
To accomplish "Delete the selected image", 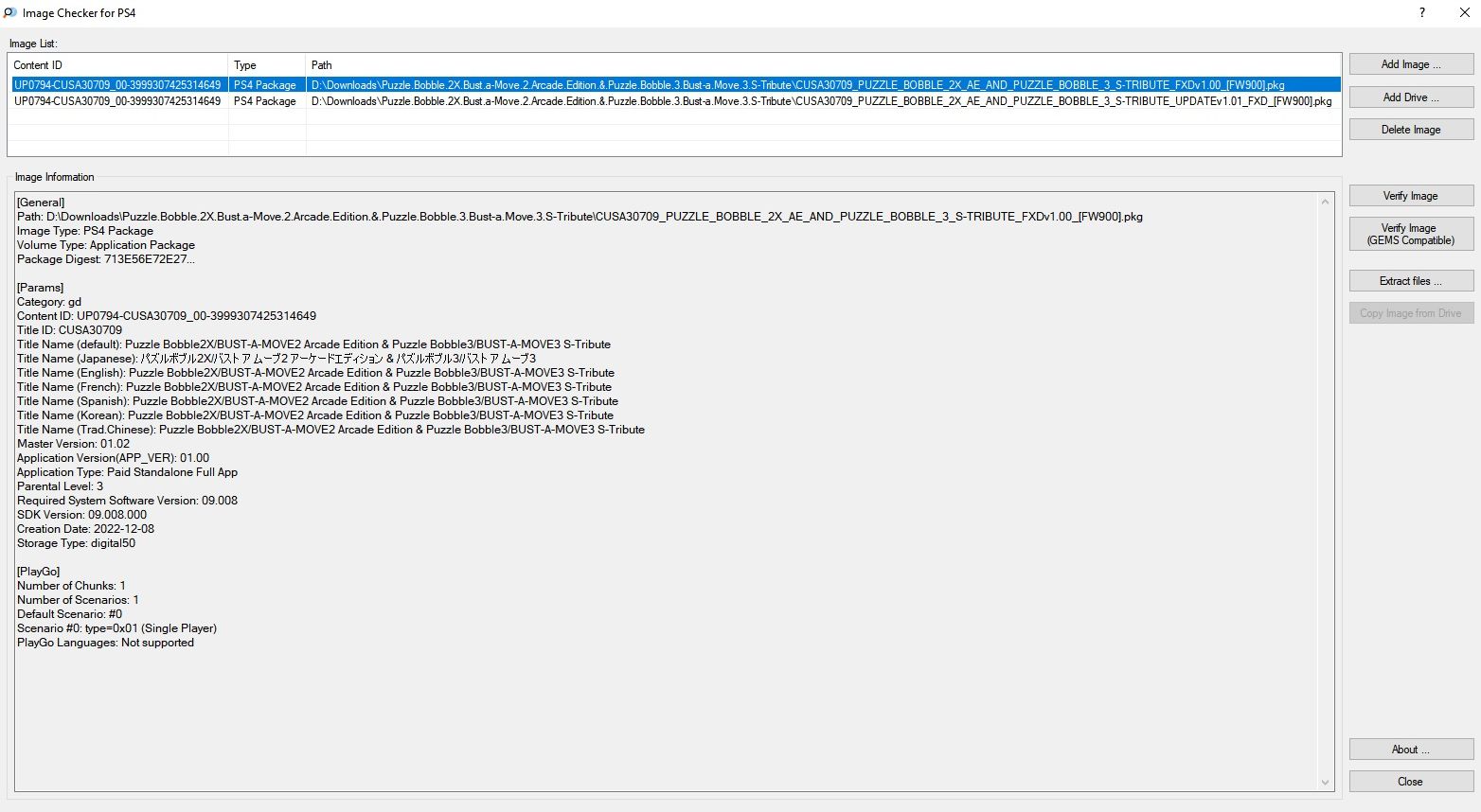I will (x=1411, y=130).
